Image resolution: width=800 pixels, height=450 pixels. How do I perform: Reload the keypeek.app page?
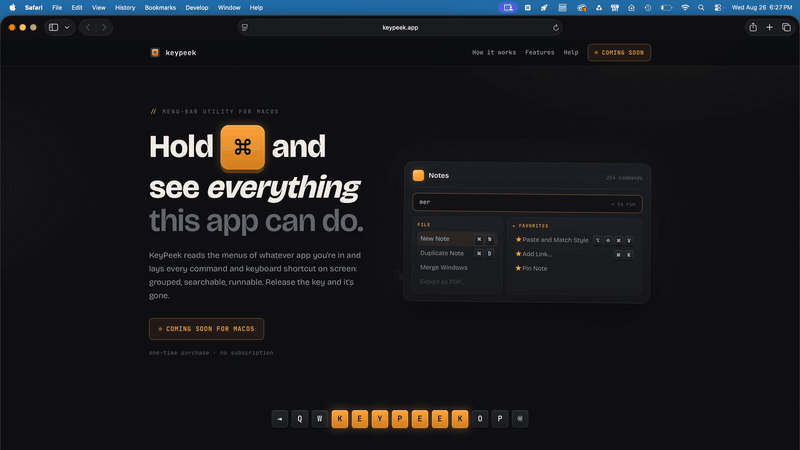coord(556,28)
